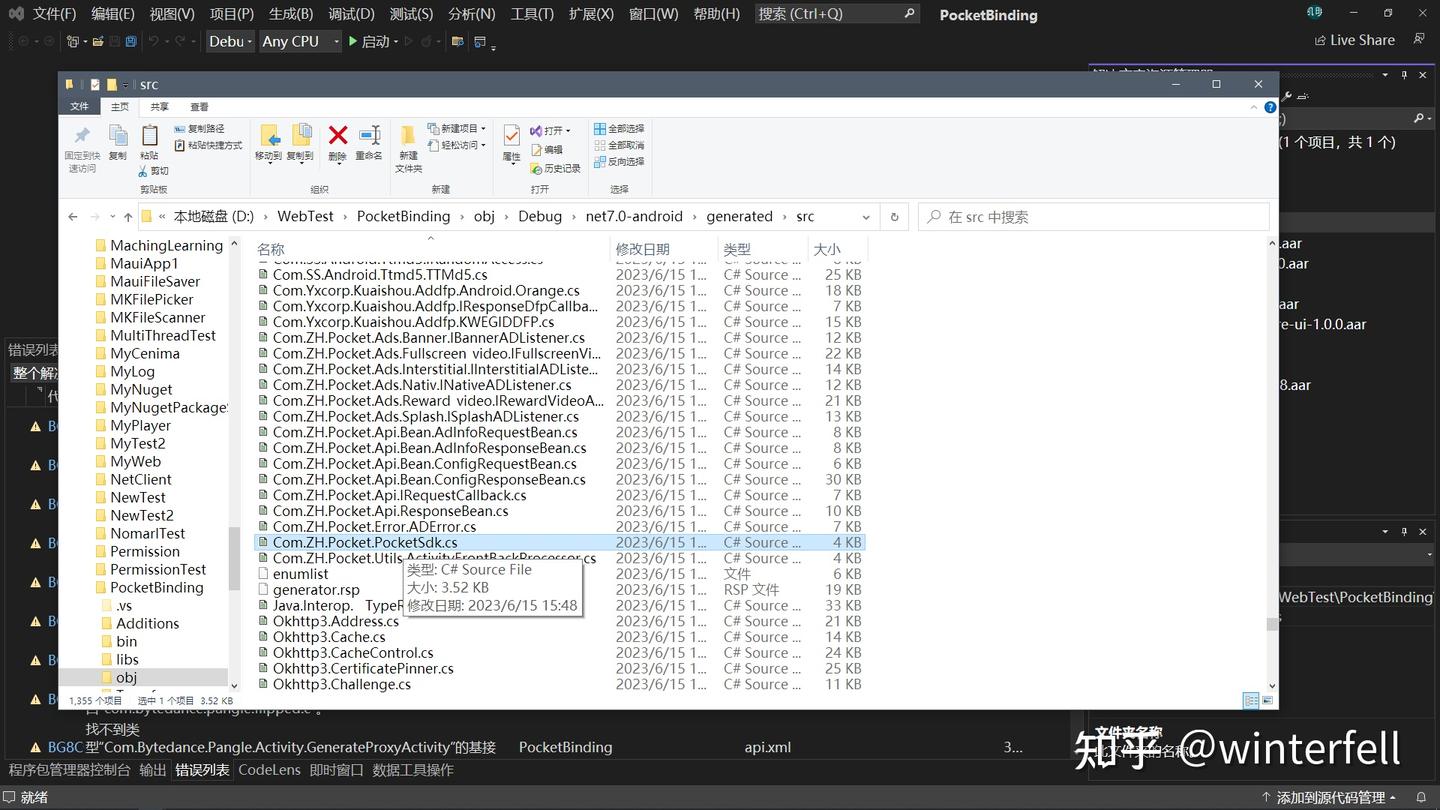This screenshot has width=1440, height=810.
Task: Click the Visual Studio search box
Action: (x=836, y=14)
